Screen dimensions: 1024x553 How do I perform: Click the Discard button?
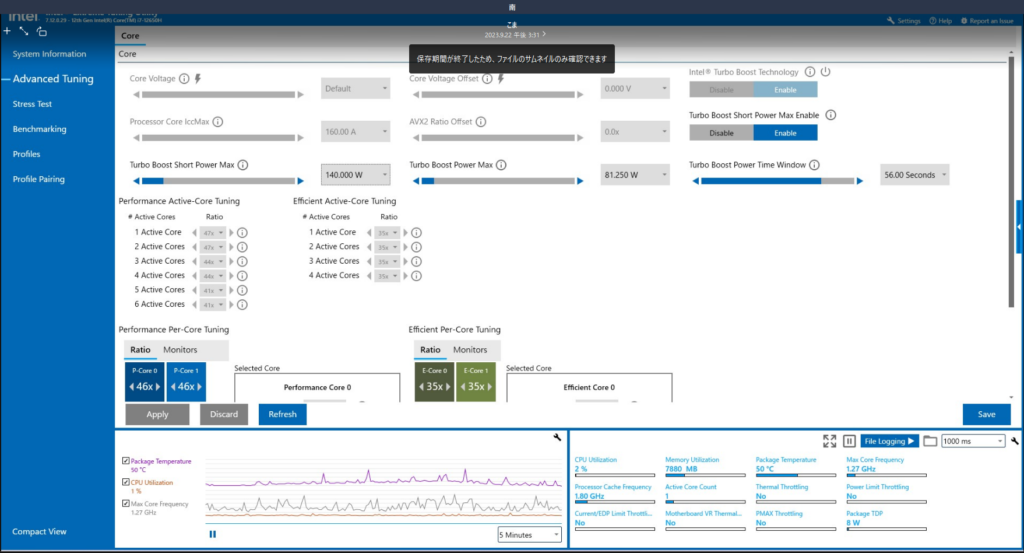224,414
